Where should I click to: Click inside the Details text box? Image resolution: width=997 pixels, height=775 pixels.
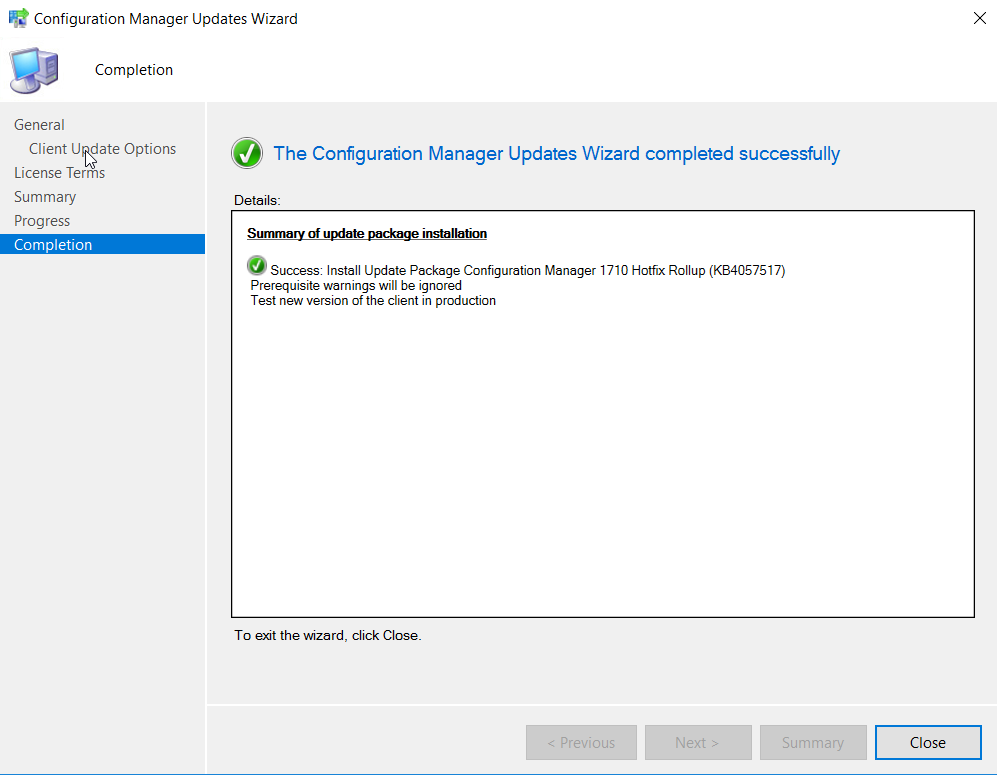(x=603, y=414)
